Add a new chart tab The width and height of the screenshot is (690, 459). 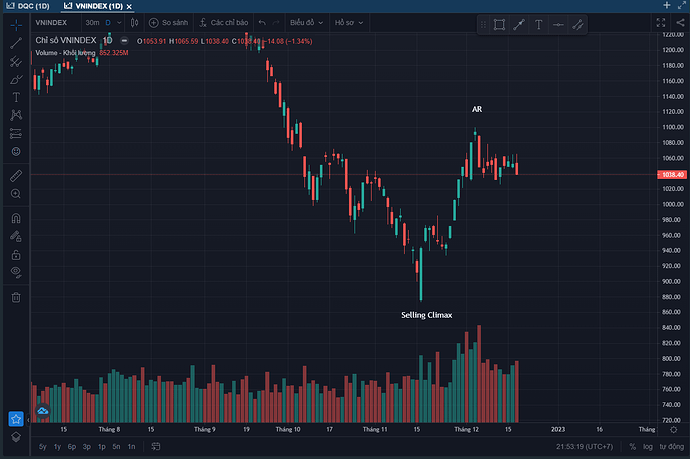(667, 5)
